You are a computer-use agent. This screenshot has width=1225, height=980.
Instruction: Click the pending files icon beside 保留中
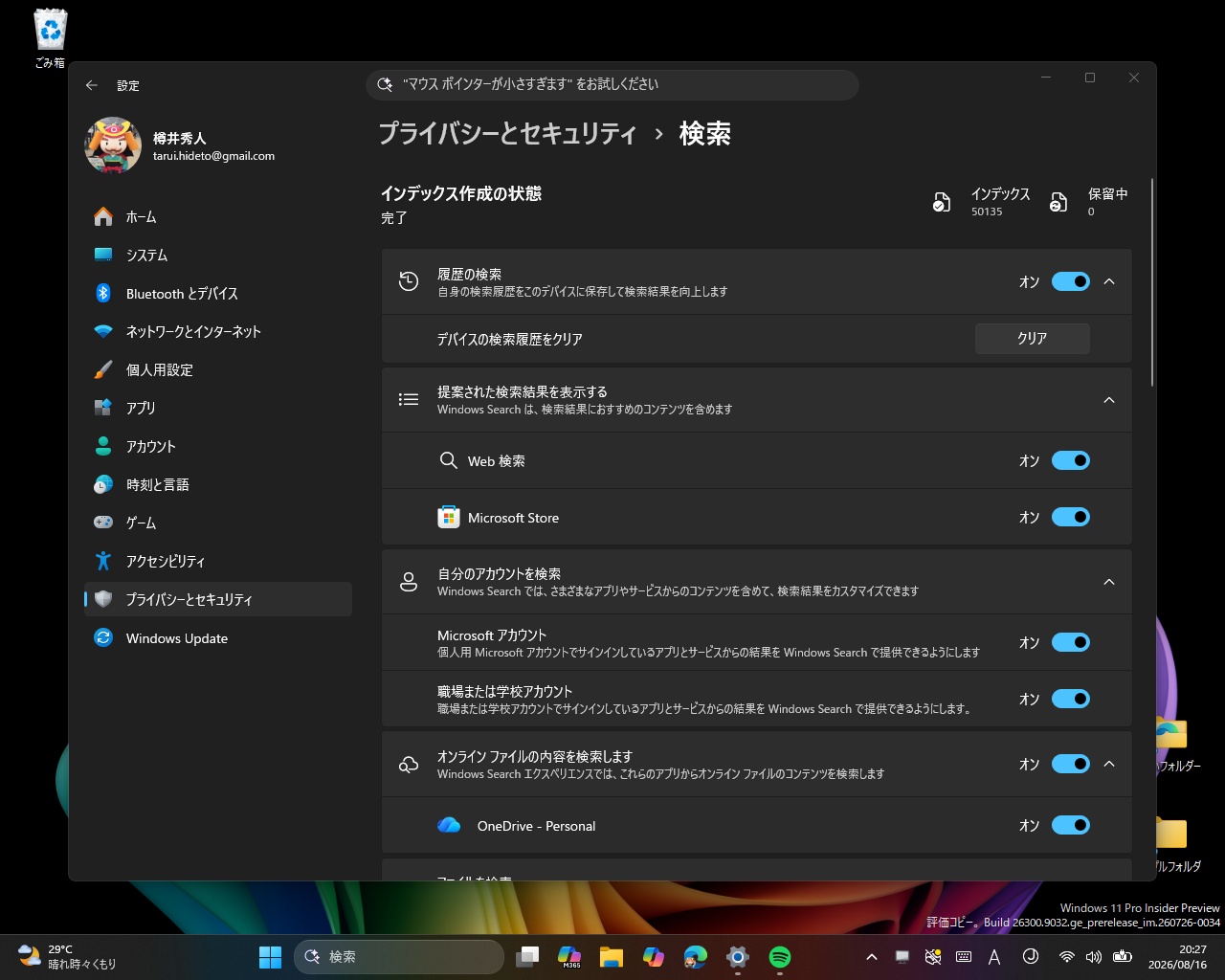1058,202
